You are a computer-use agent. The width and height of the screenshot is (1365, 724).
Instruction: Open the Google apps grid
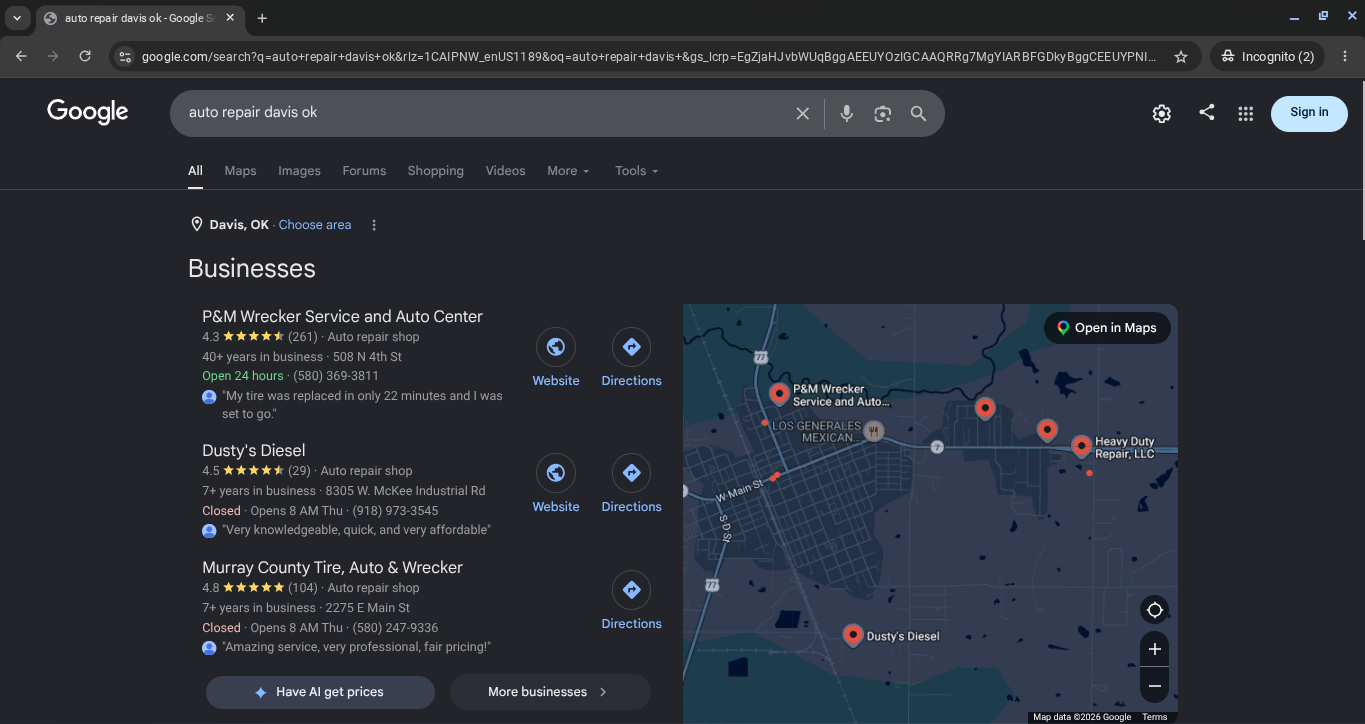click(x=1245, y=114)
